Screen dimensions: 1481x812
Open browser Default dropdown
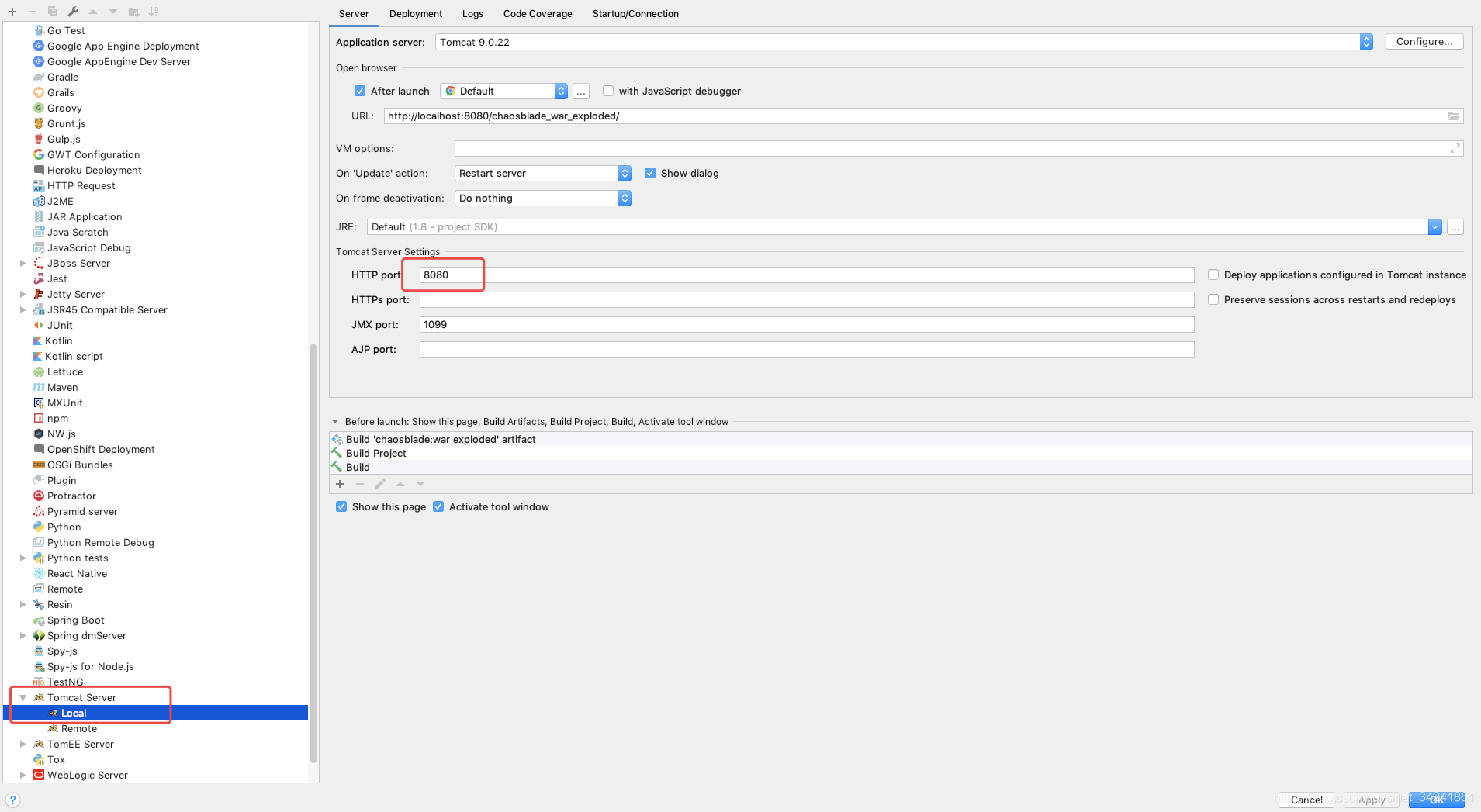[503, 91]
